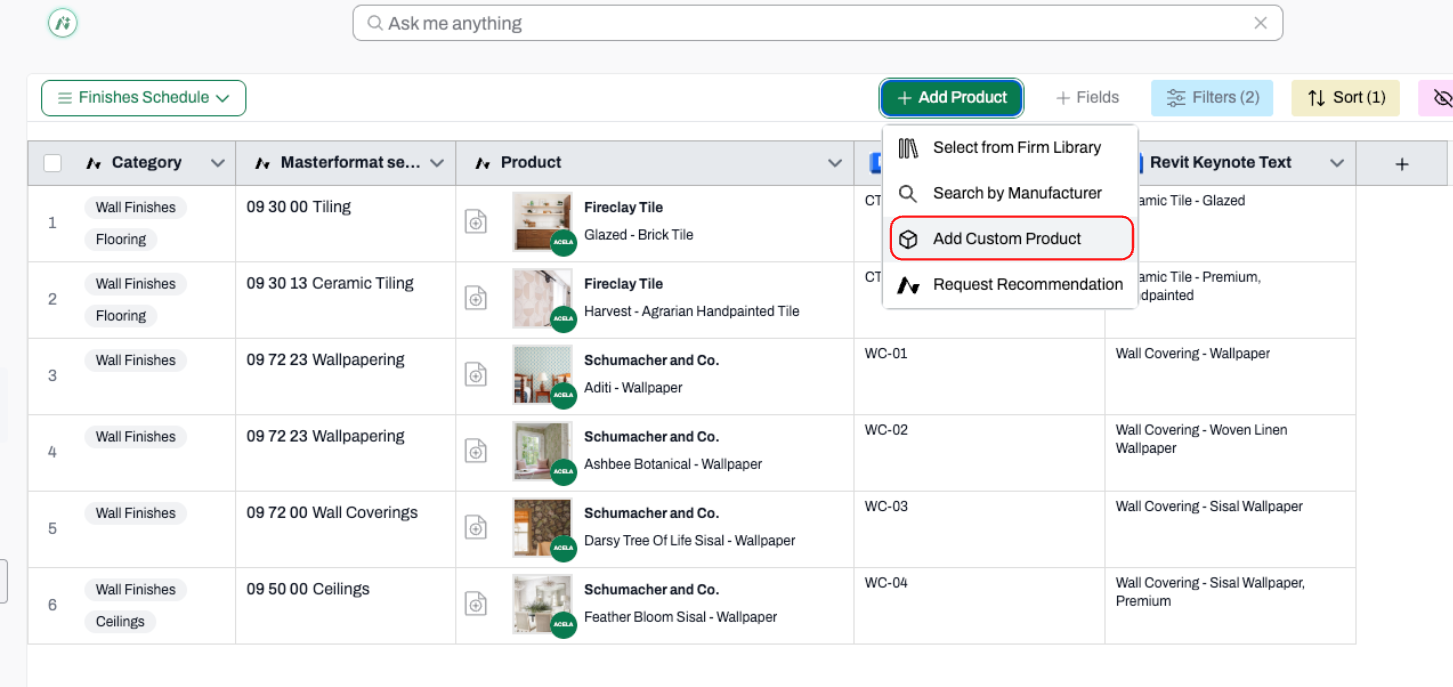1453x687 pixels.
Task: Expand the Product column chevron
Action: point(835,163)
